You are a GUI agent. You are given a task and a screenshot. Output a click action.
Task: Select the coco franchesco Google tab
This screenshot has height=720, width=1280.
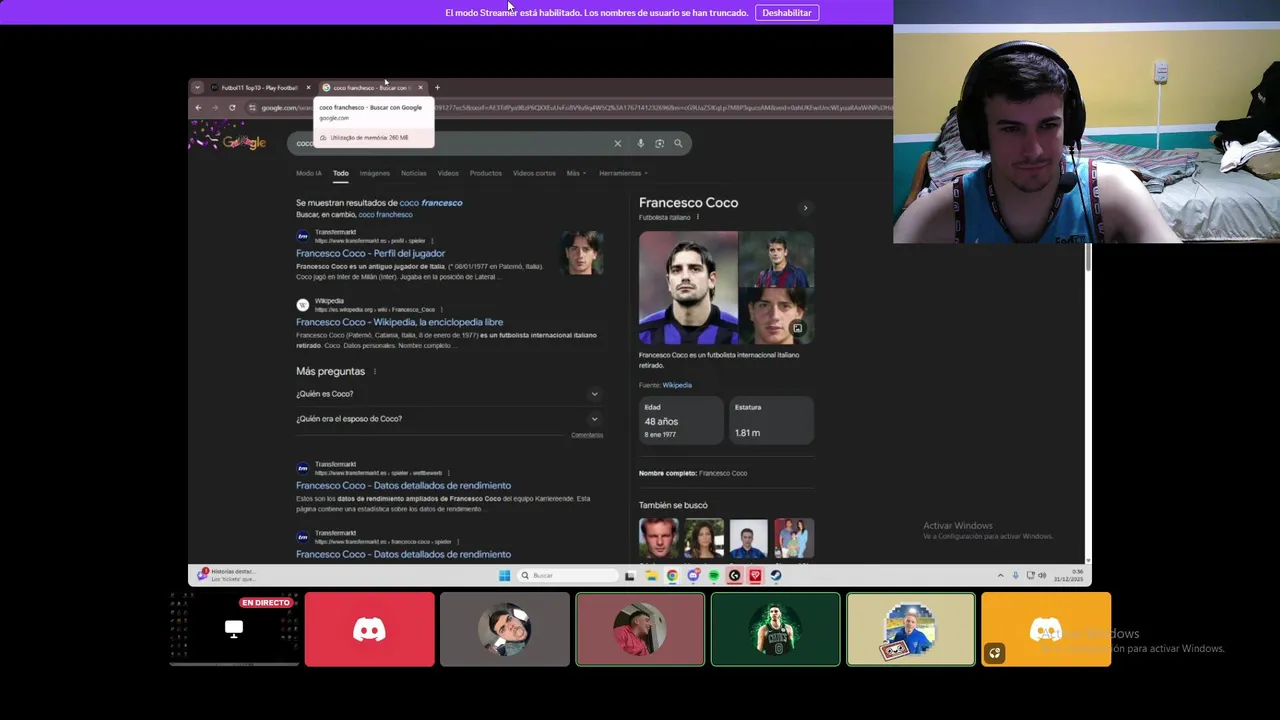point(372,88)
